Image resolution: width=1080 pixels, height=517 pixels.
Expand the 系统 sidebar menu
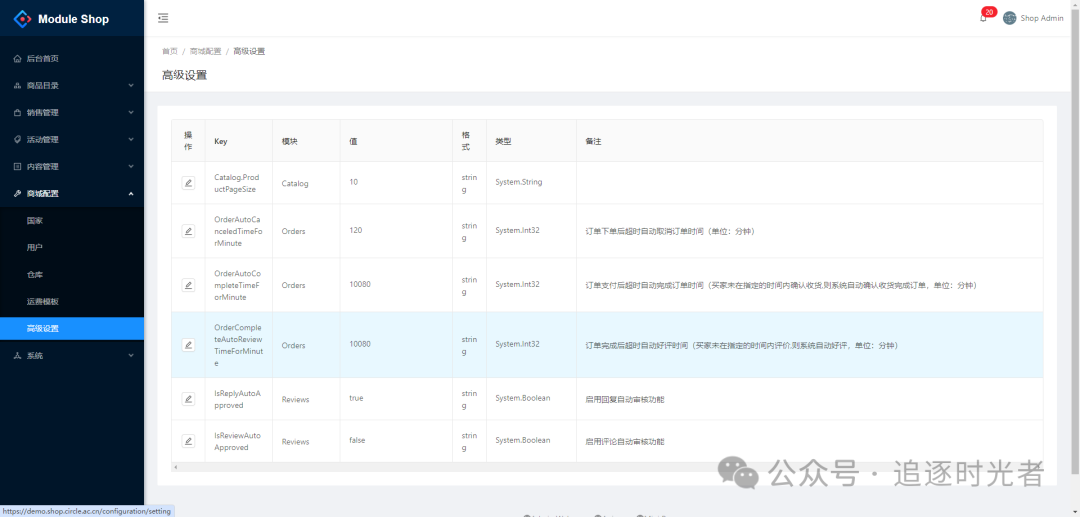click(71, 356)
